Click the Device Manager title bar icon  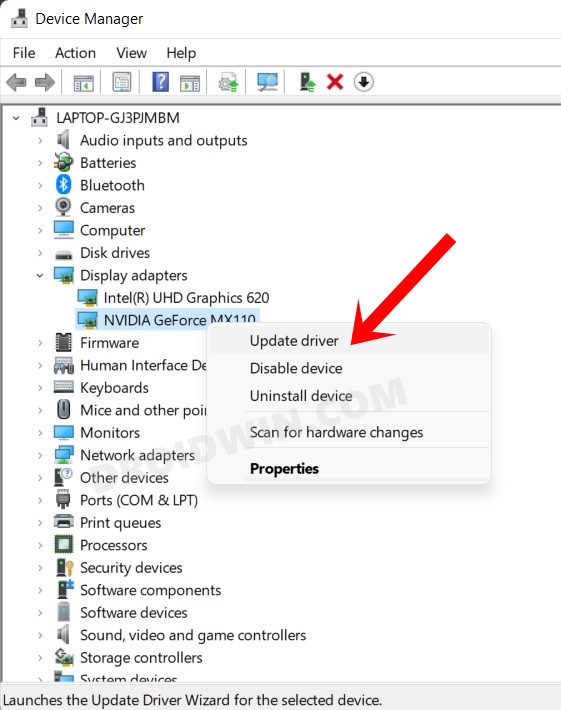(19, 18)
